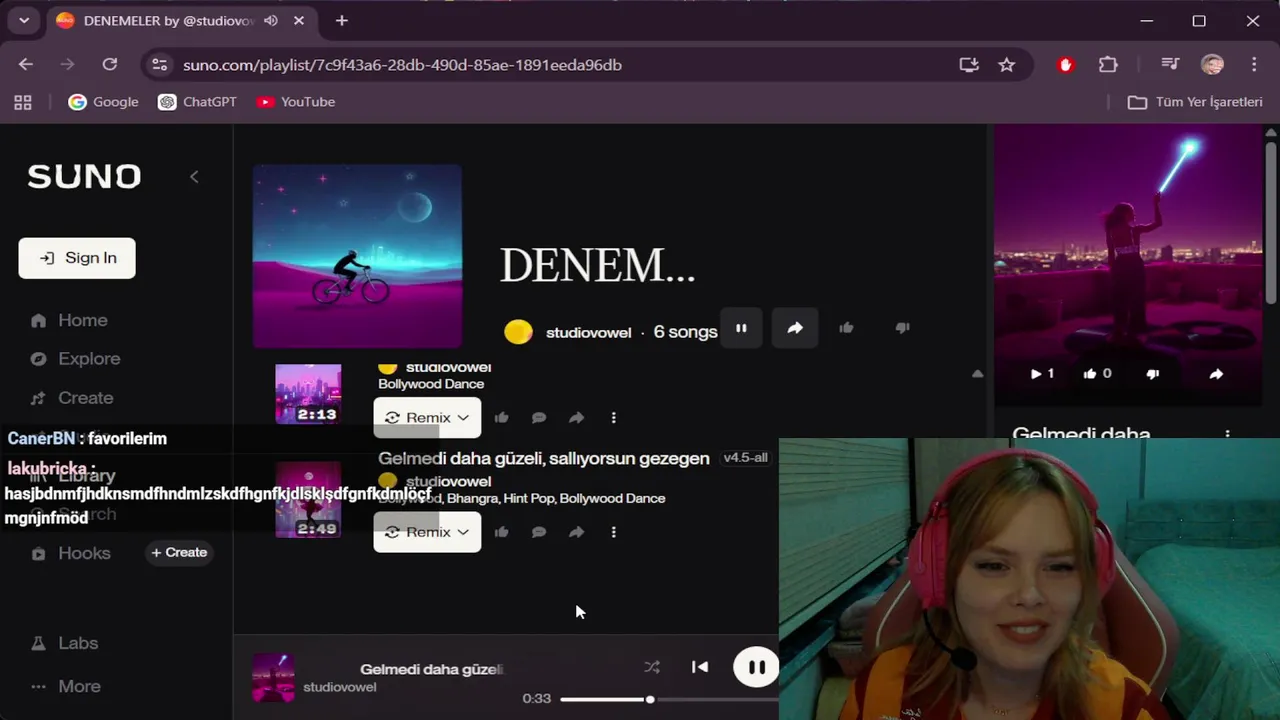The image size is (1280, 720).
Task: Skip to previous track in the bottom player
Action: pos(700,667)
